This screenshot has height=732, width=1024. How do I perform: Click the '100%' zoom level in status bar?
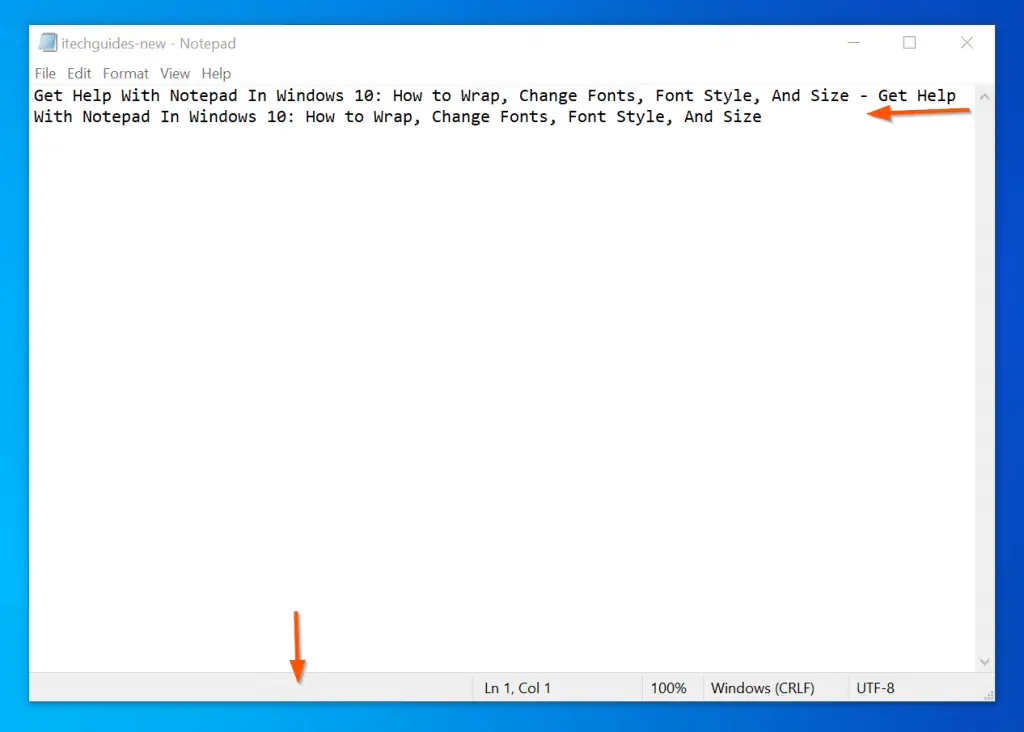click(668, 688)
